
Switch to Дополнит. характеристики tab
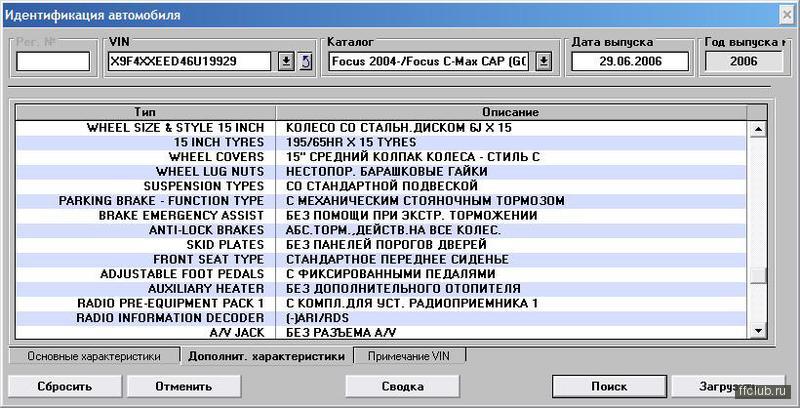(x=266, y=356)
